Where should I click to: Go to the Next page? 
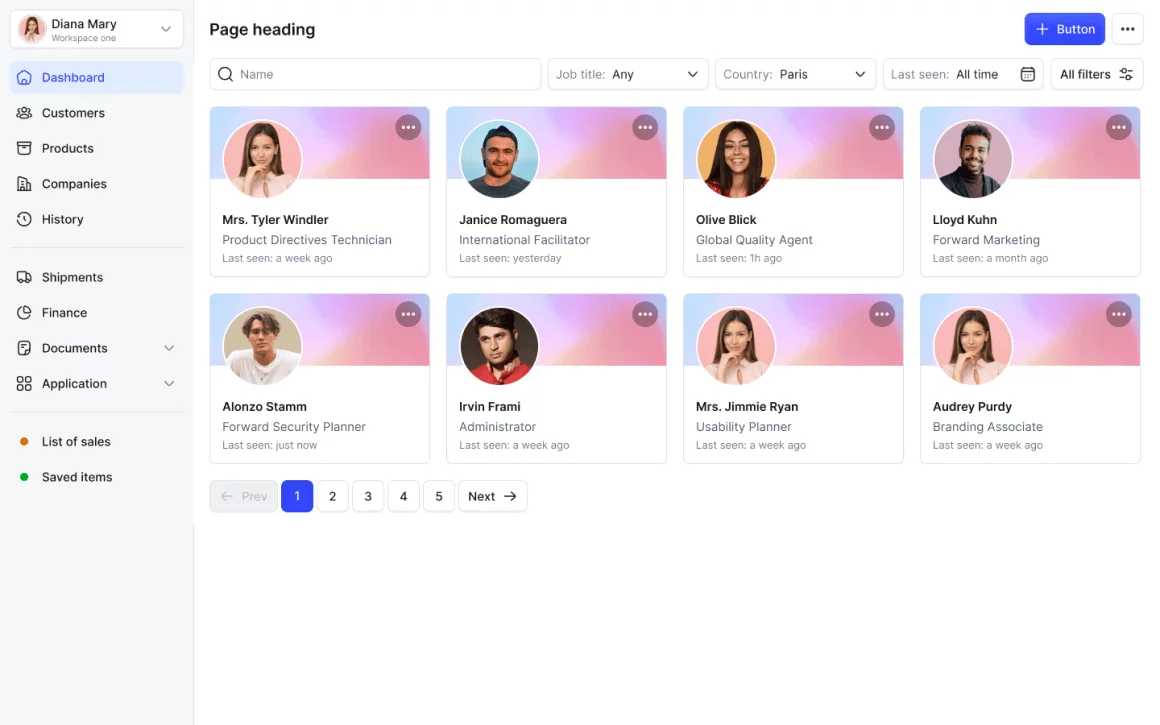[492, 496]
